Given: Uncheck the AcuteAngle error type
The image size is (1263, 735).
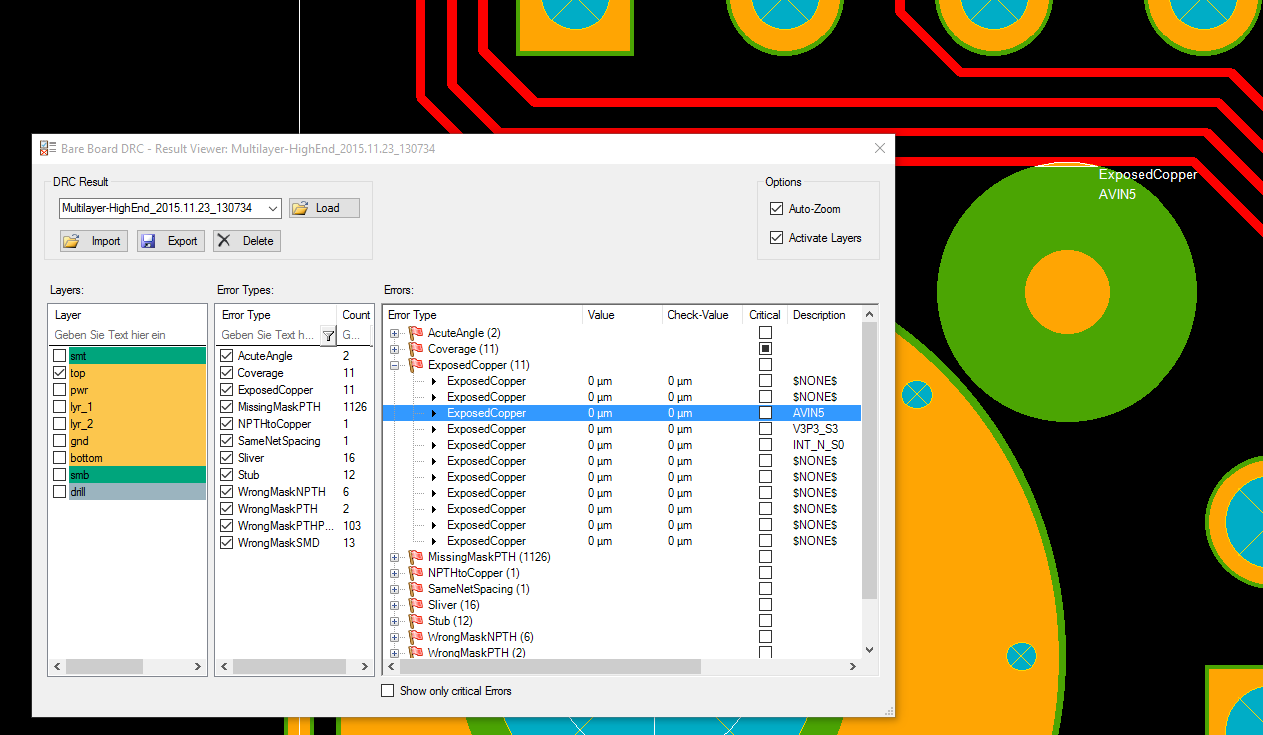Looking at the screenshot, I should (x=226, y=356).
